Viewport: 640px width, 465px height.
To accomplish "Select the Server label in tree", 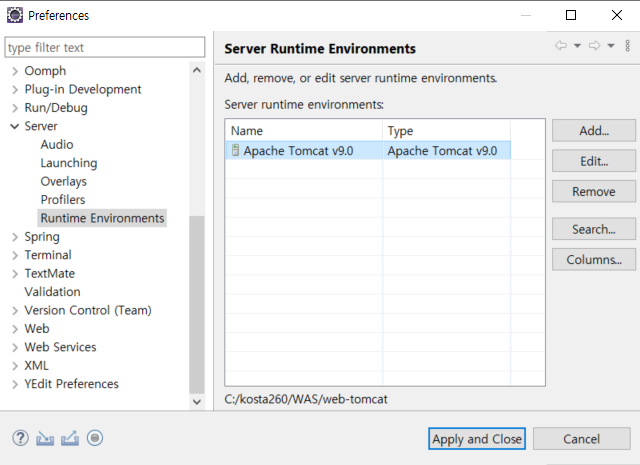I will pyautogui.click(x=41, y=126).
